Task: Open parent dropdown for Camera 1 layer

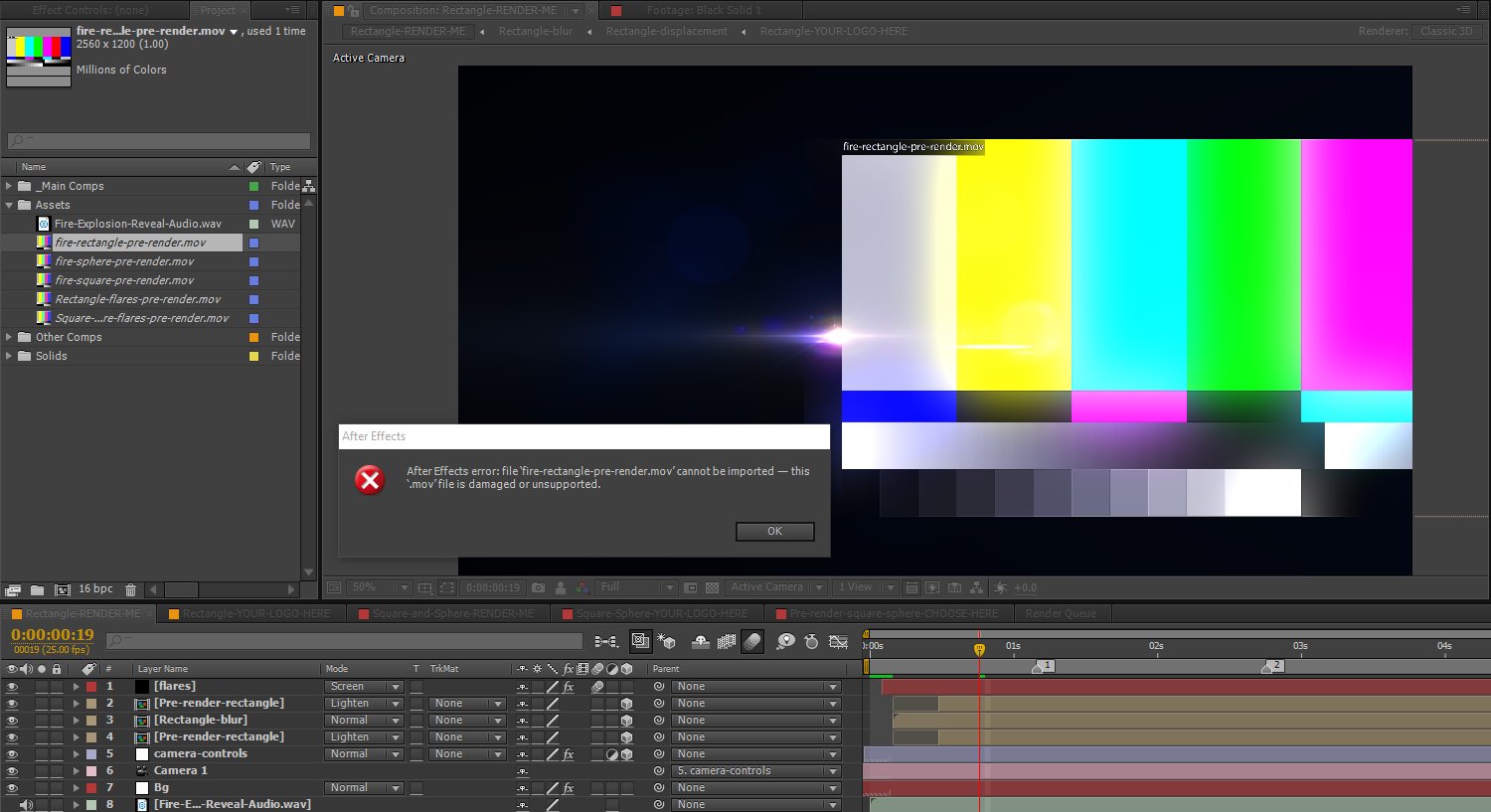Action: [x=756, y=771]
